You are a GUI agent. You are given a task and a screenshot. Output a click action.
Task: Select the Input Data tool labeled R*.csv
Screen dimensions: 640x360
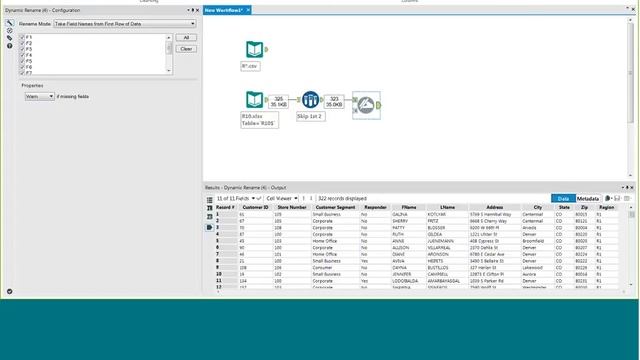pyautogui.click(x=254, y=49)
